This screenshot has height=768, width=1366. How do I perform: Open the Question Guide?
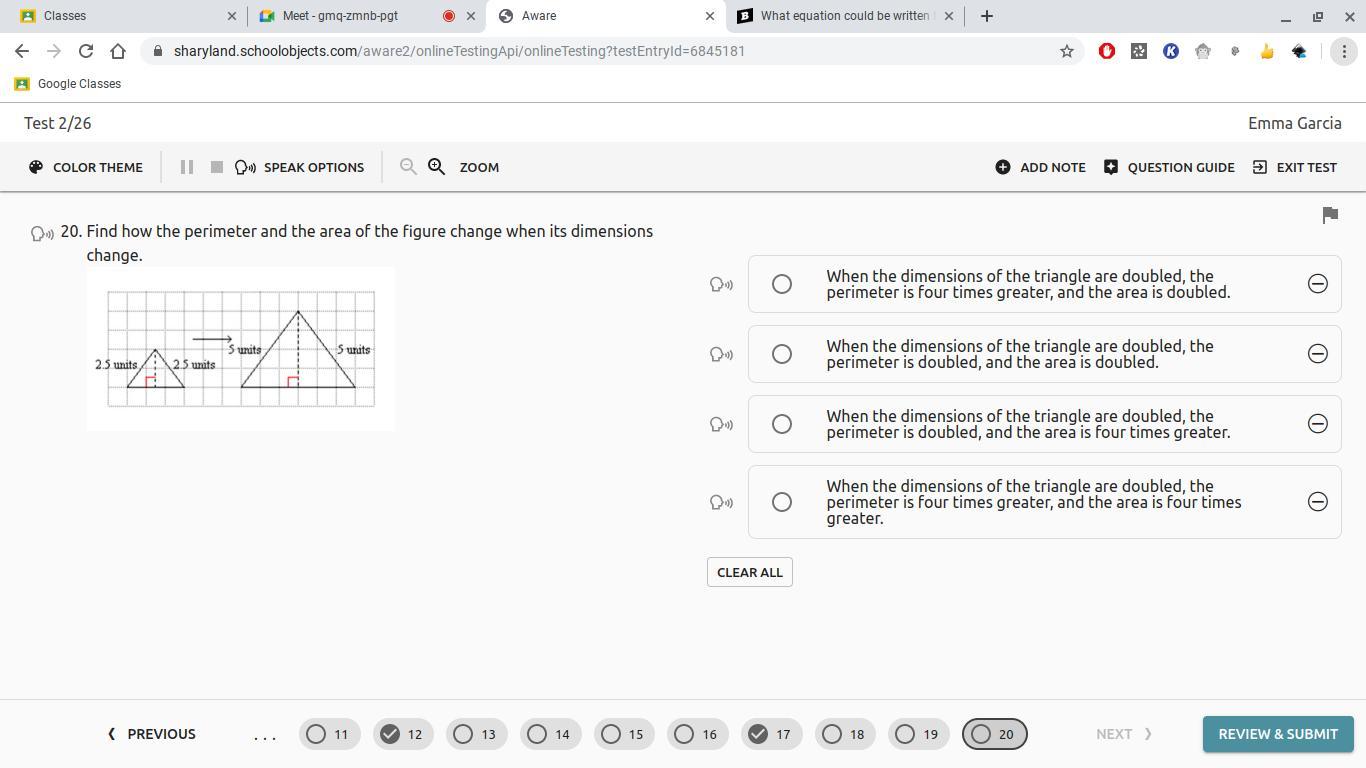[x=1169, y=167]
